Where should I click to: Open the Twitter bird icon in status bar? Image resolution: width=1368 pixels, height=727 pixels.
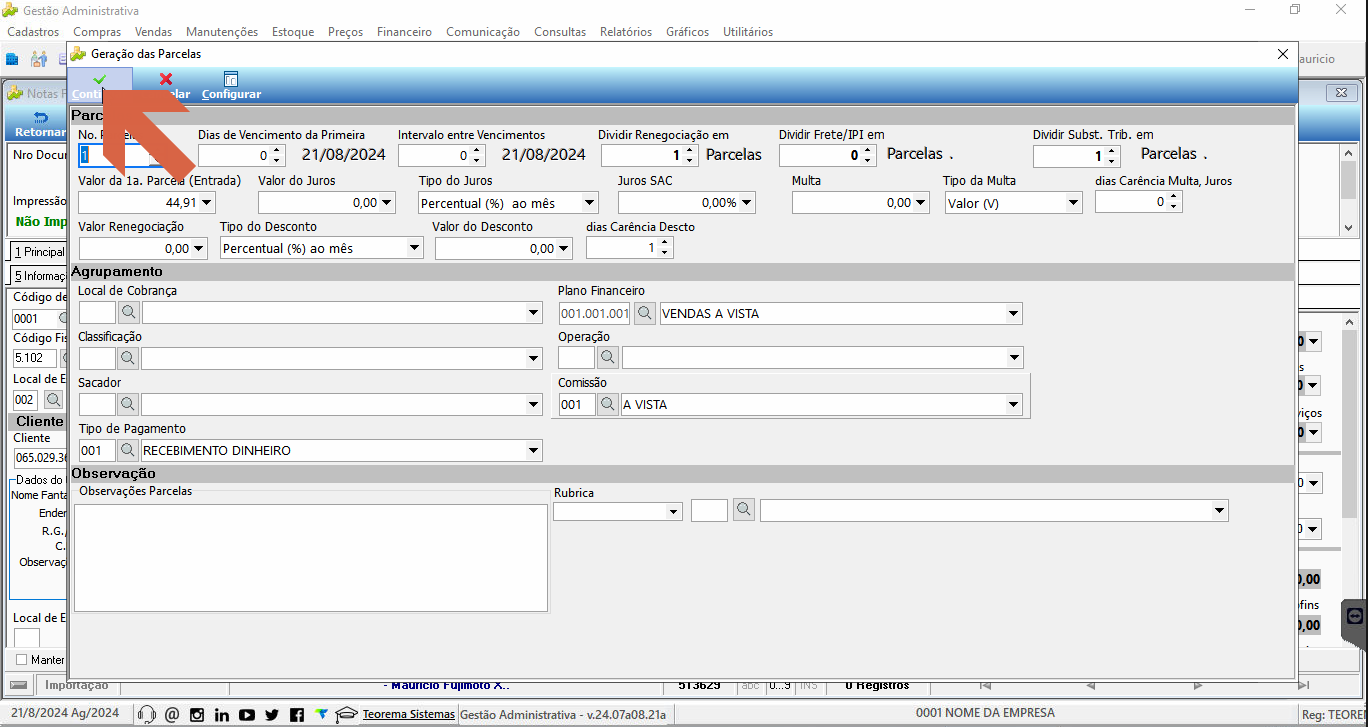tap(272, 714)
